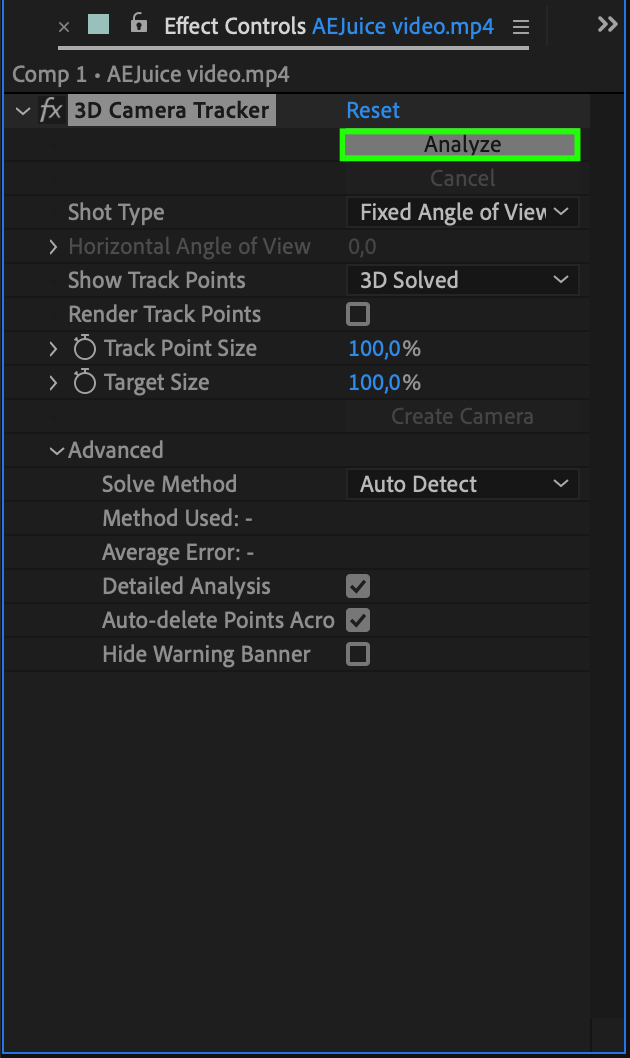Screen dimensions: 630x1058
Task: Toggle the panel lock icon
Action: (x=138, y=24)
